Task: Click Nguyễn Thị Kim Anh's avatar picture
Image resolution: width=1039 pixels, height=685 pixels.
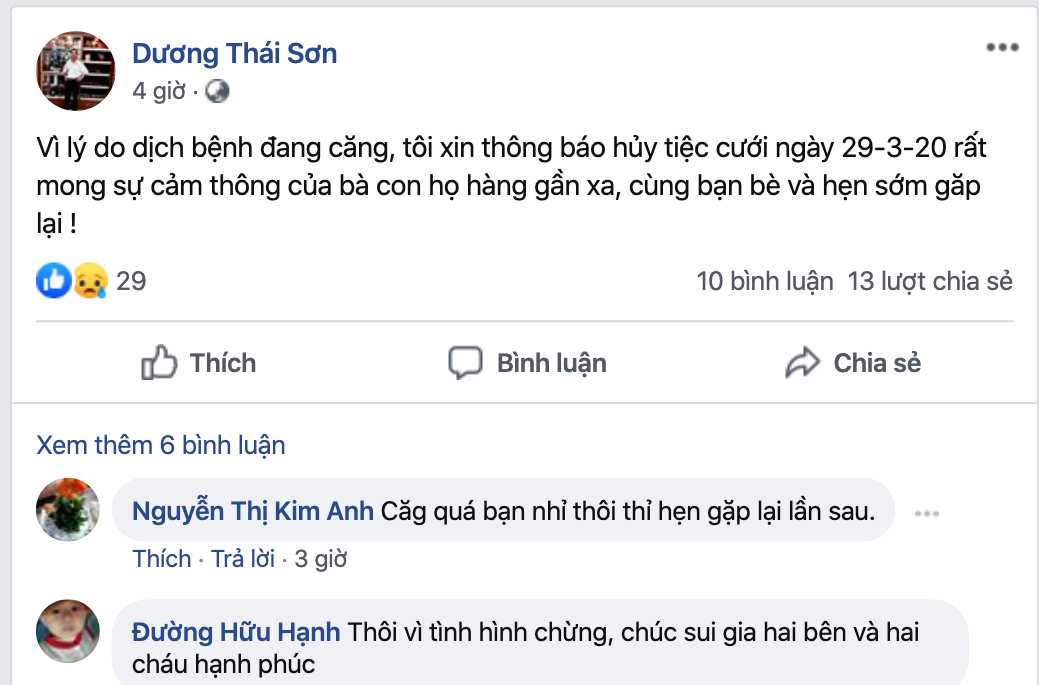Action: point(68,509)
